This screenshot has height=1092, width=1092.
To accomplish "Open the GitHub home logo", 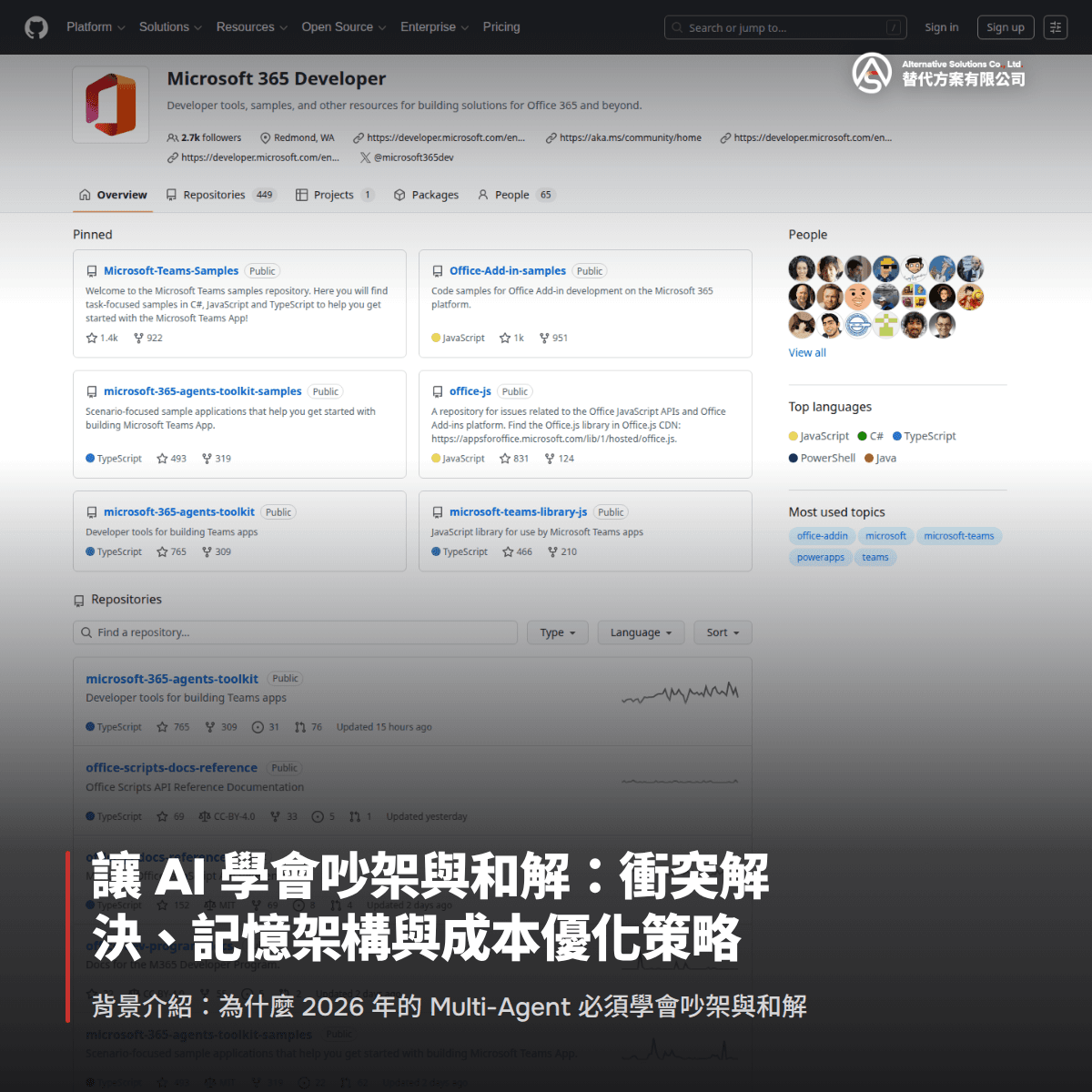I will pos(36,27).
